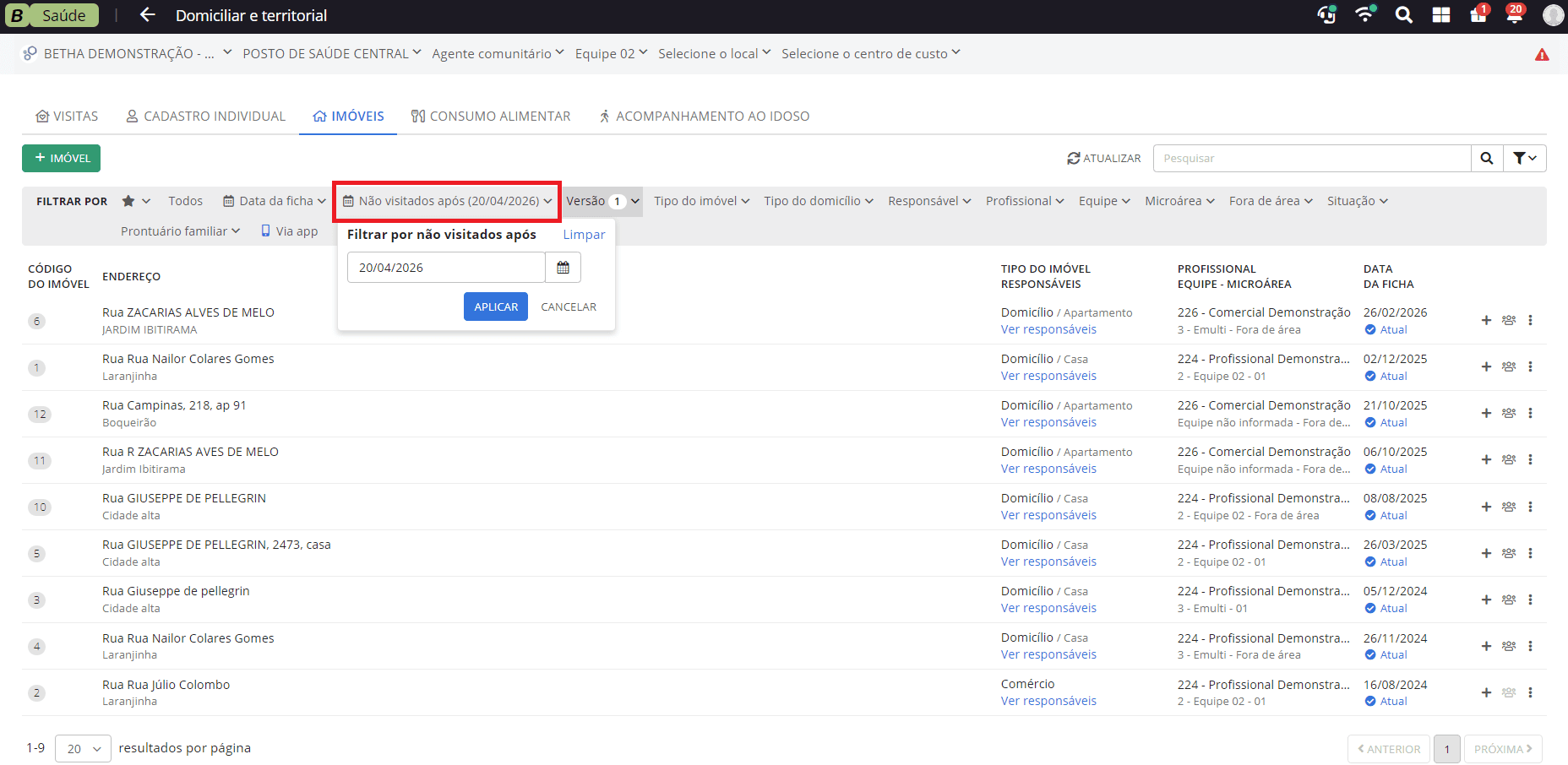Expand the Data da ficha filter
The height and width of the screenshot is (765, 1568).
[275, 201]
